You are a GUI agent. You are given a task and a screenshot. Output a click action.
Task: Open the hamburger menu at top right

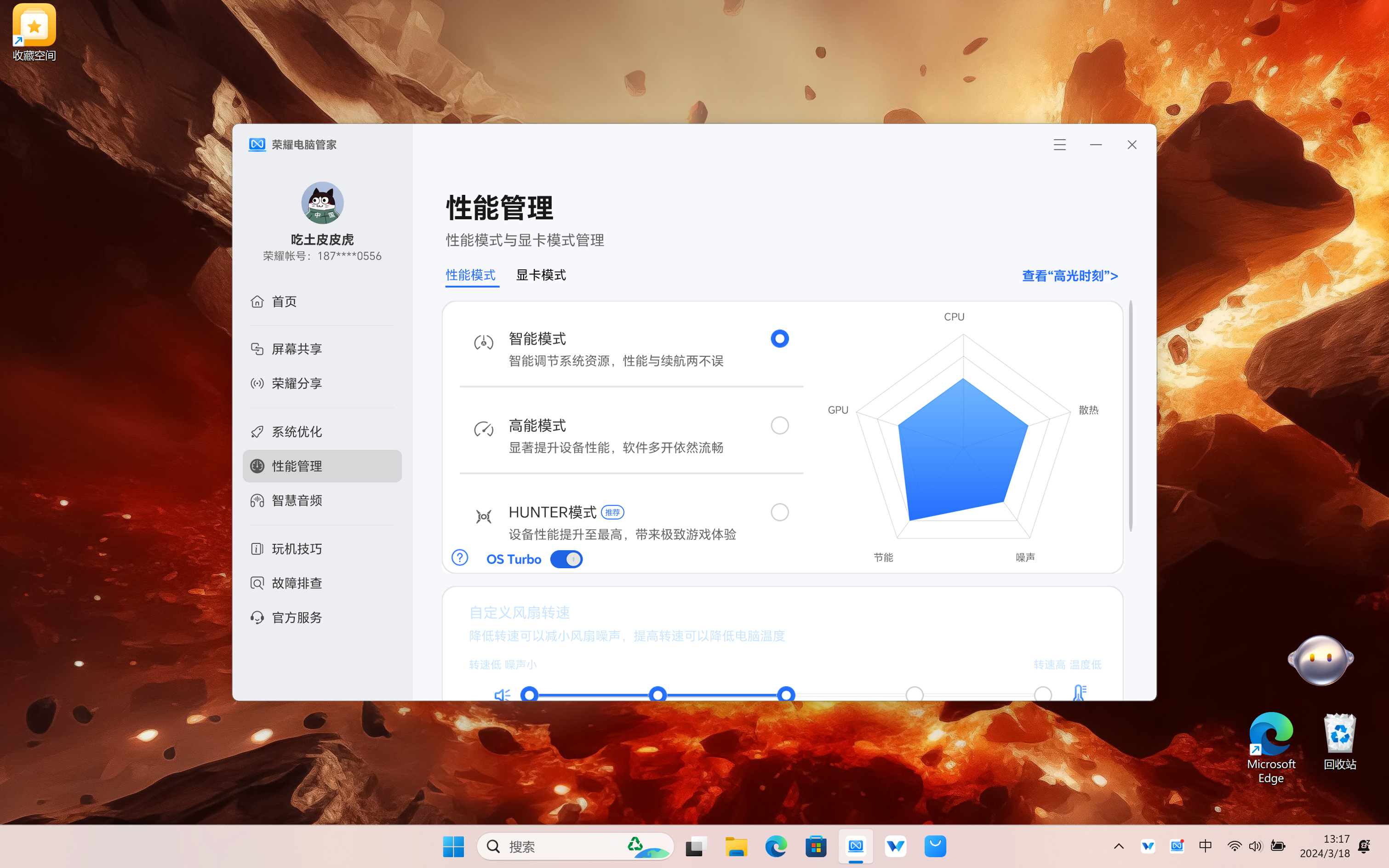coord(1059,144)
